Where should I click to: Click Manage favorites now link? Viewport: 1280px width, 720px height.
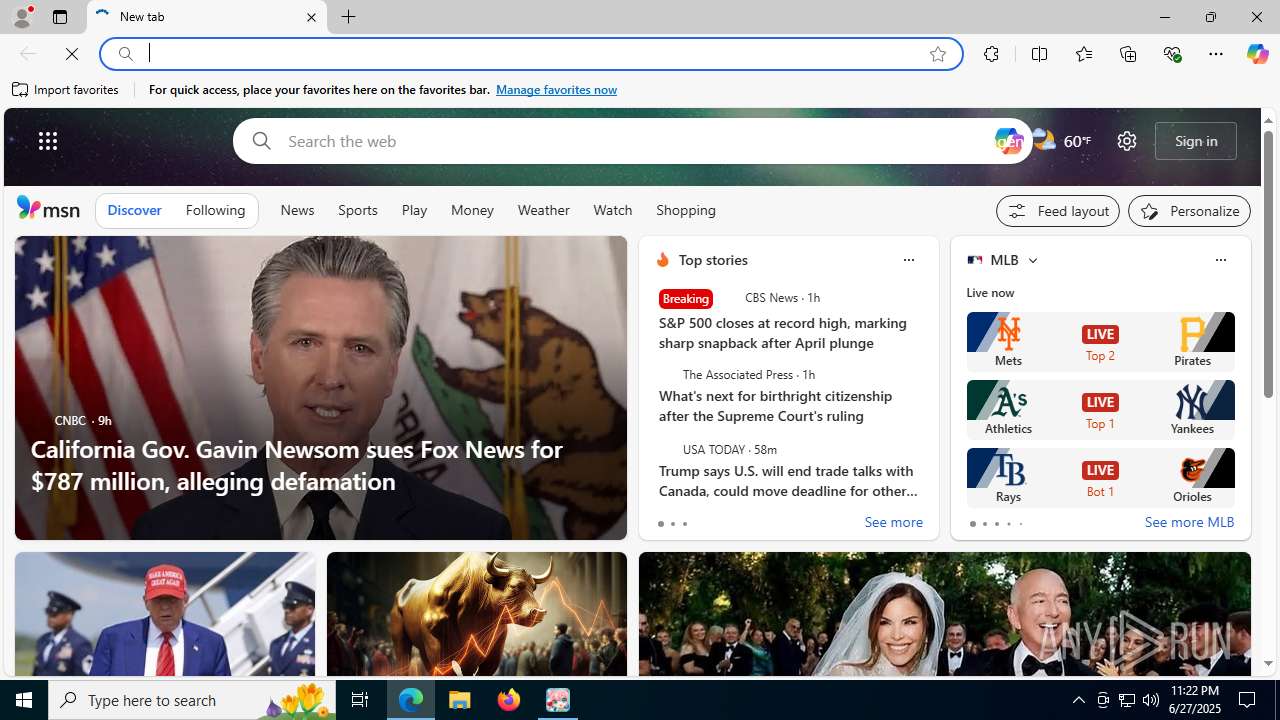coord(556,90)
